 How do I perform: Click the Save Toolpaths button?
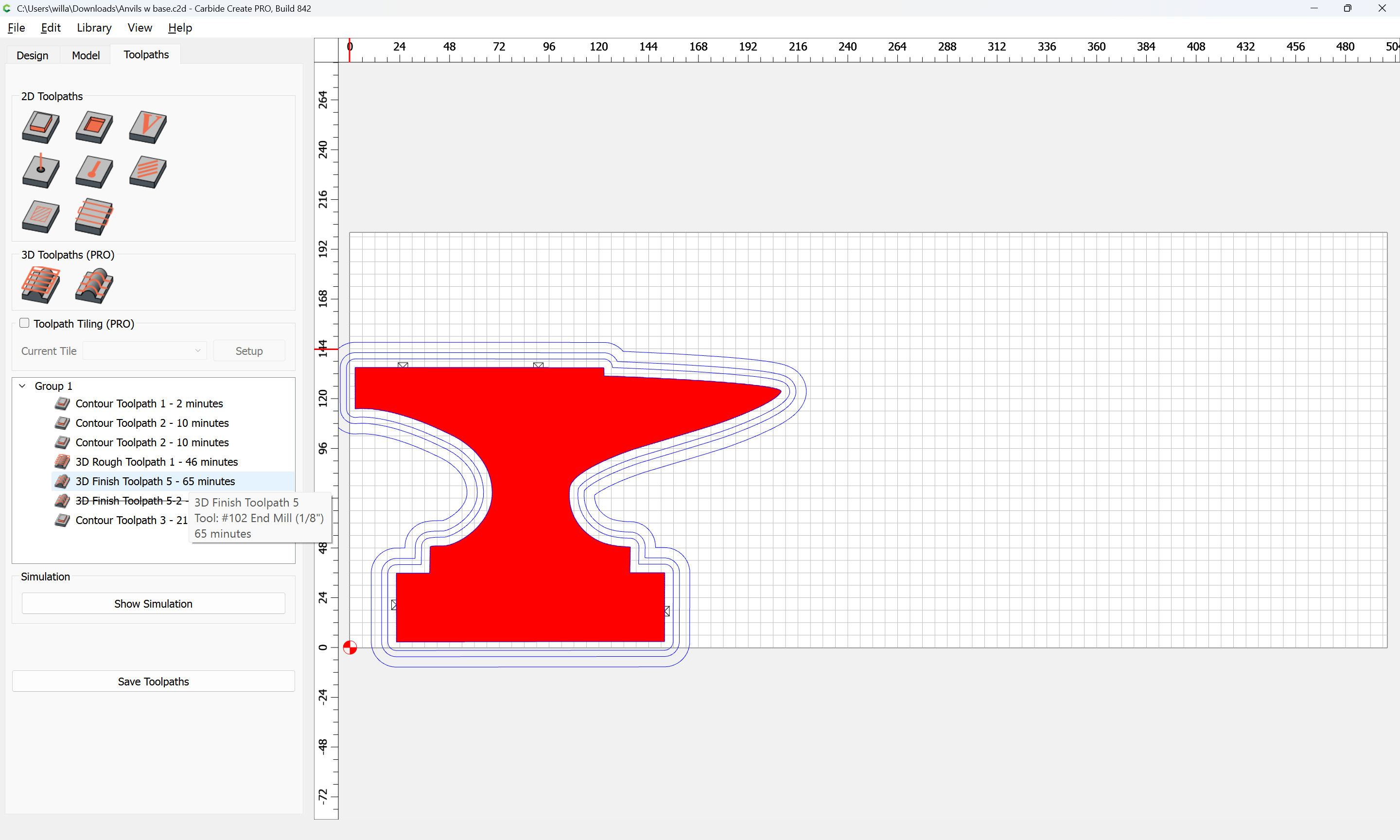tap(153, 682)
